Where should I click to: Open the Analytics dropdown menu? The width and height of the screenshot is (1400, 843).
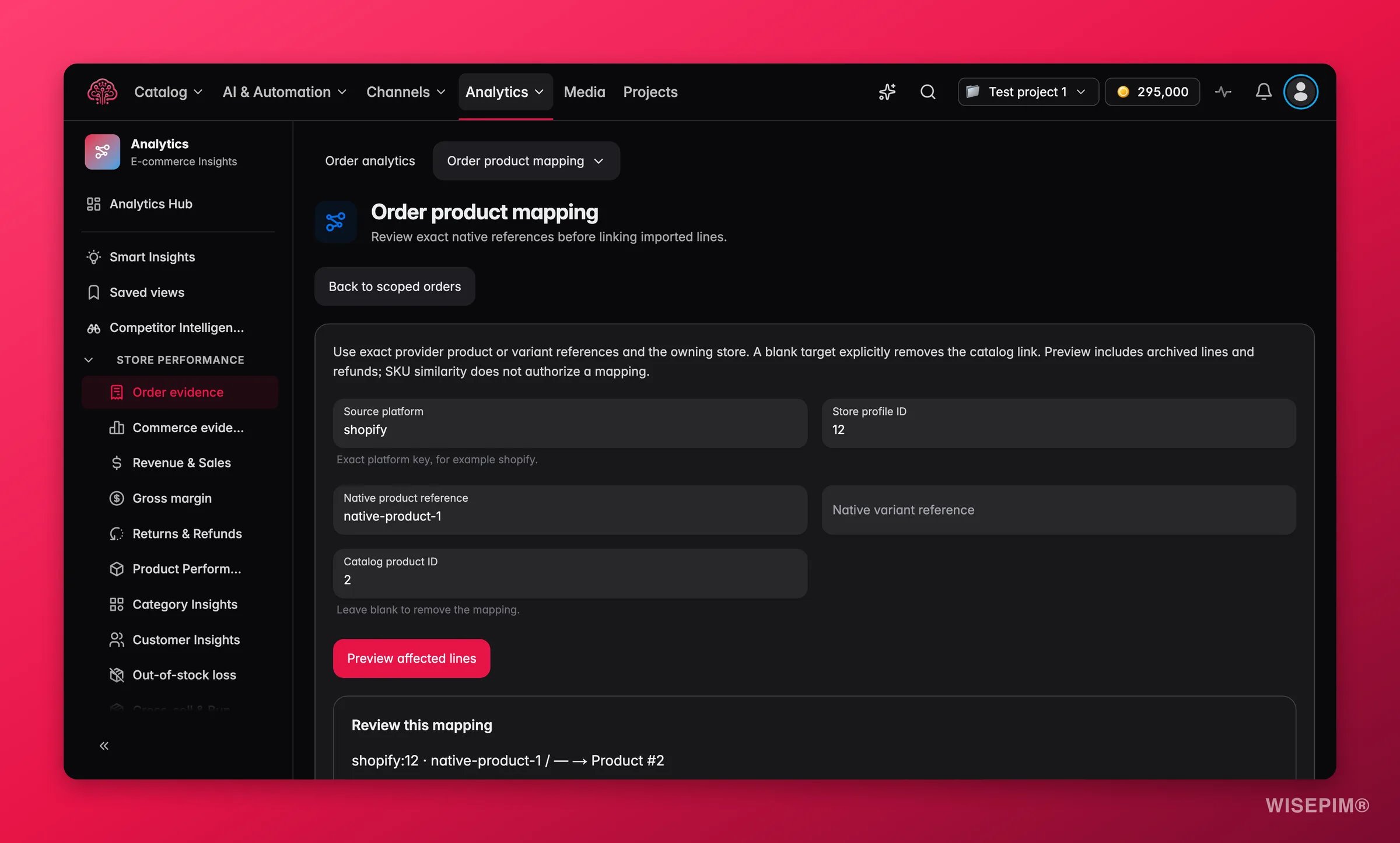[x=505, y=92]
